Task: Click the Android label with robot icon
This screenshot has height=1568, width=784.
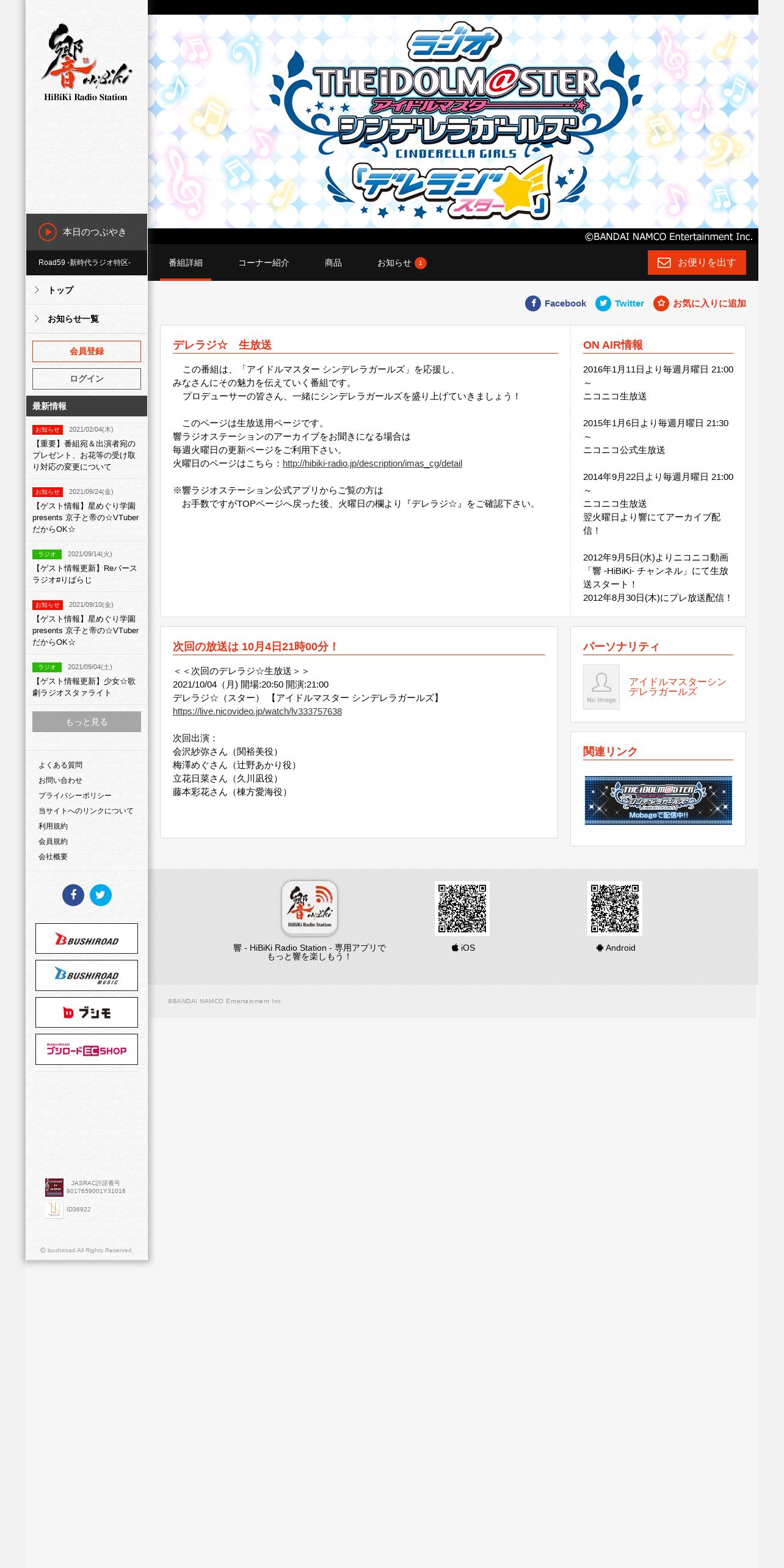Action: 615,948
